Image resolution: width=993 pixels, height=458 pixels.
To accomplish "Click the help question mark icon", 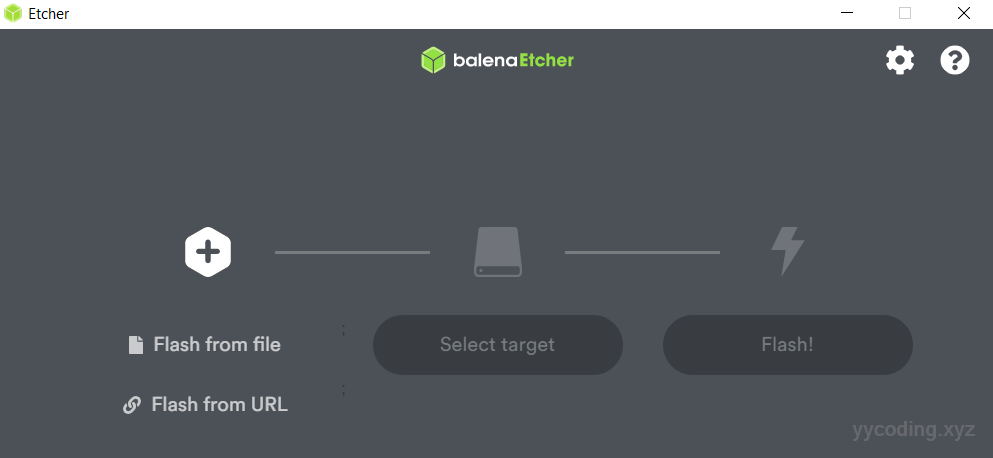I will pos(955,60).
